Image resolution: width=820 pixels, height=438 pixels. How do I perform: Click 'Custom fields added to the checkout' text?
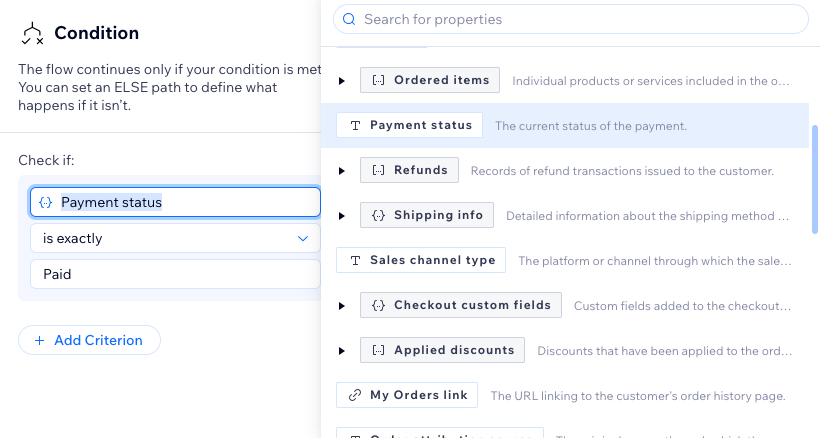click(682, 306)
